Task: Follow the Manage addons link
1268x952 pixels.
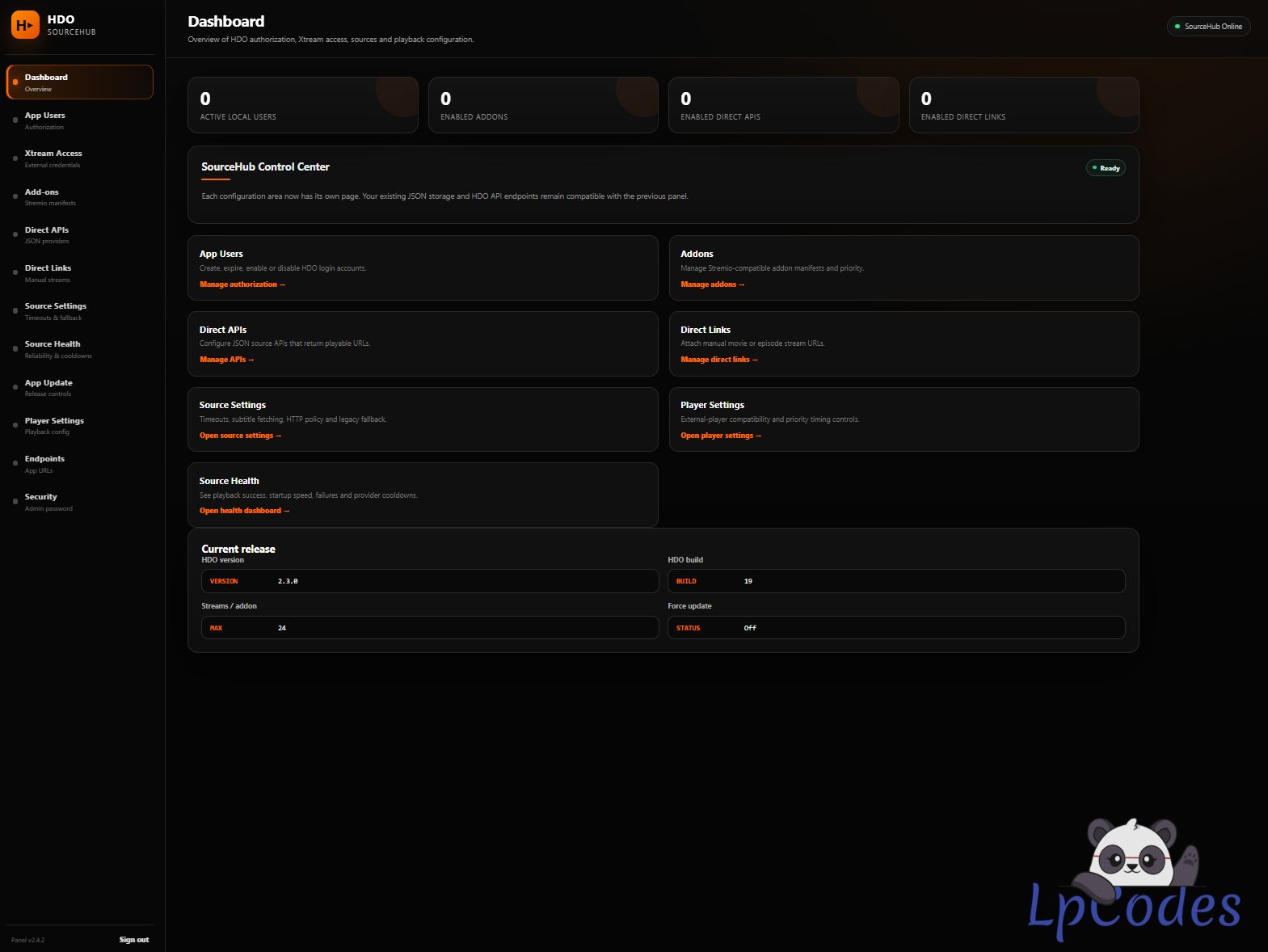Action: pos(713,284)
